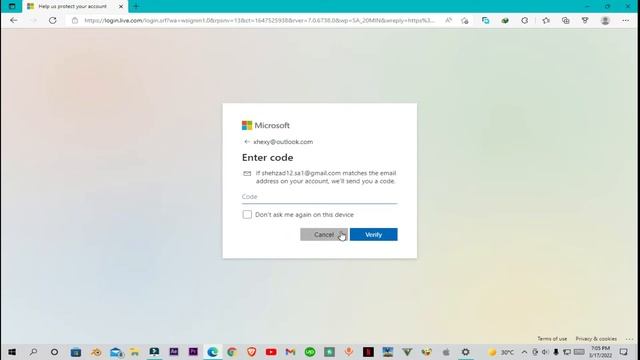Open the Read aloud icon in address bar
Image resolution: width=640 pixels, height=360 pixels.
[x=448, y=20]
